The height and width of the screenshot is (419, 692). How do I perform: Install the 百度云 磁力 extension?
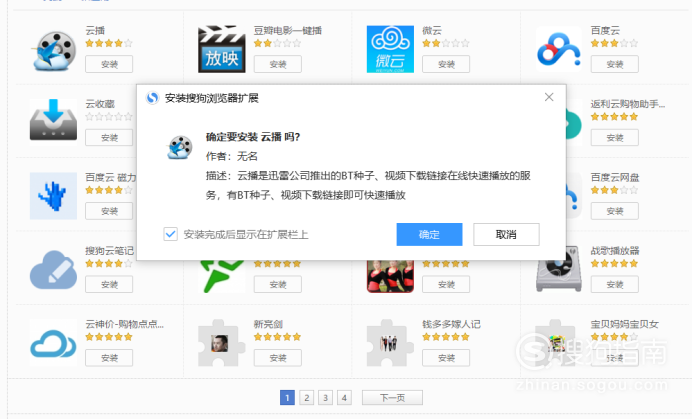(x=109, y=211)
